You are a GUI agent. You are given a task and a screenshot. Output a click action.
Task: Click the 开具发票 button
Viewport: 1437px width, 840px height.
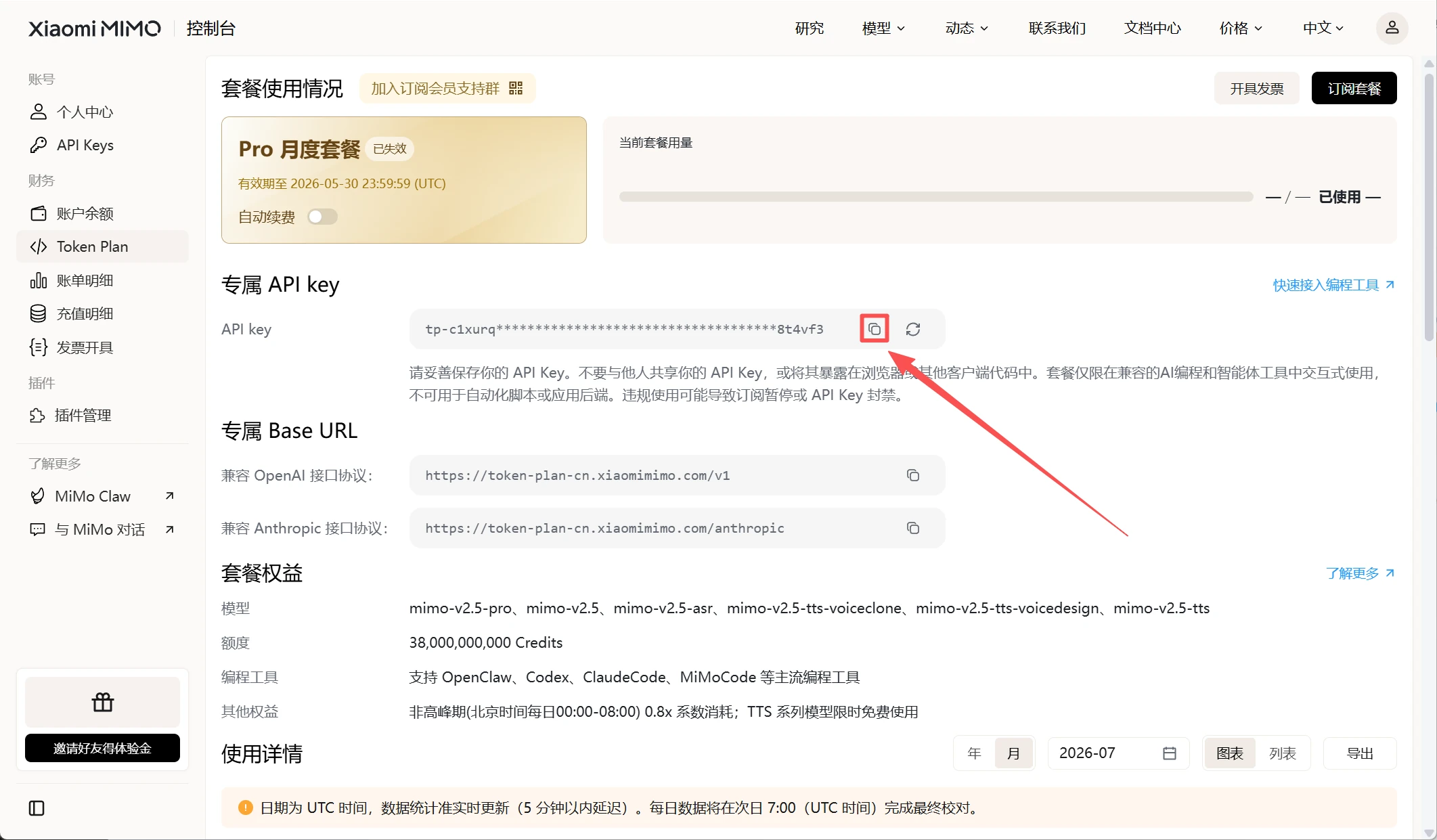click(x=1257, y=88)
